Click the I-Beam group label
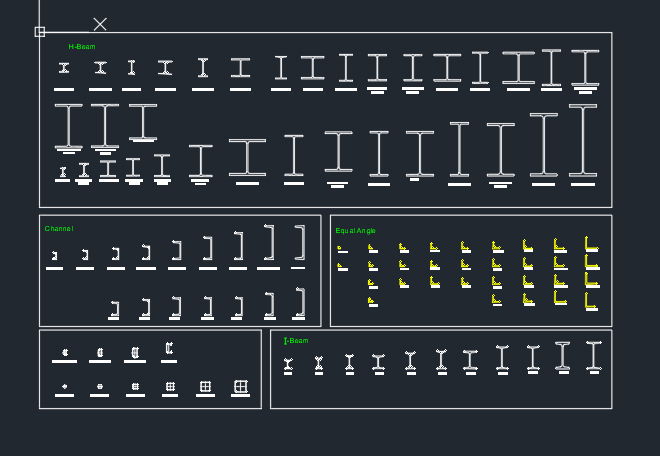 pos(296,341)
